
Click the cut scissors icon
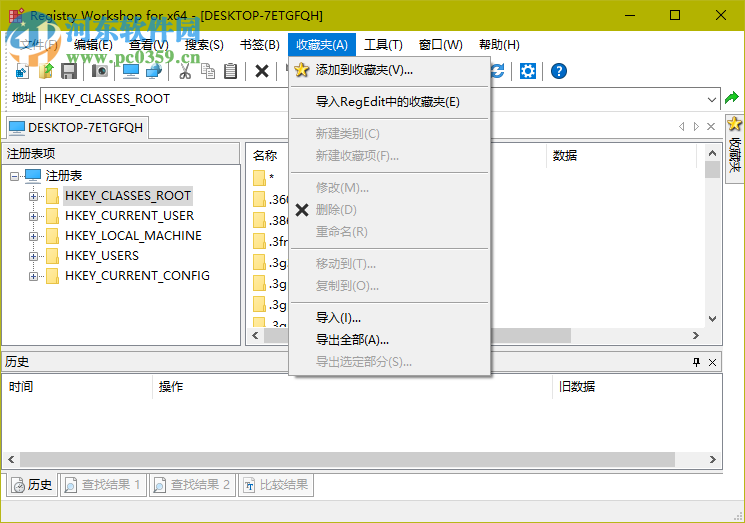(185, 71)
